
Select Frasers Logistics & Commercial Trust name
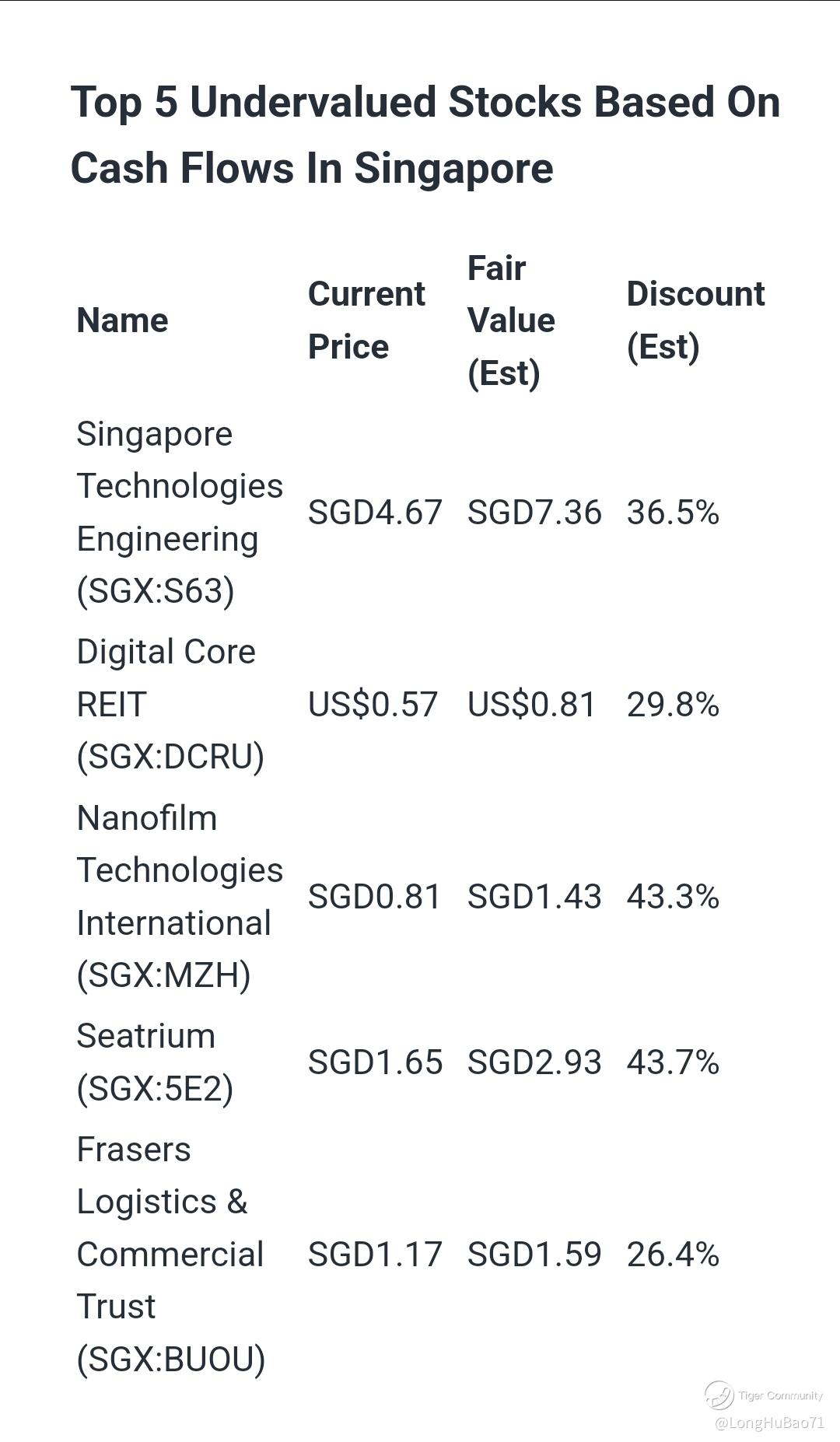click(170, 1254)
